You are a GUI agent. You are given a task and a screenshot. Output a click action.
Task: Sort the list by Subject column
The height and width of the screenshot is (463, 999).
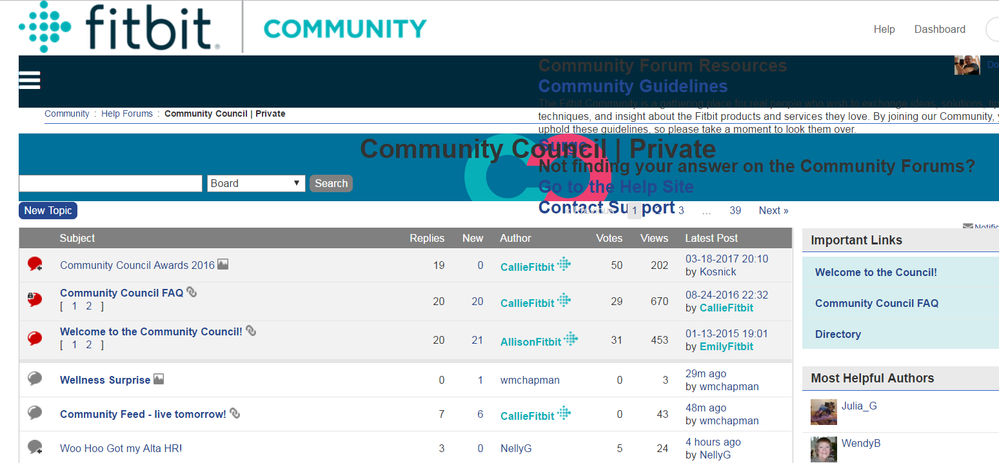coord(77,238)
